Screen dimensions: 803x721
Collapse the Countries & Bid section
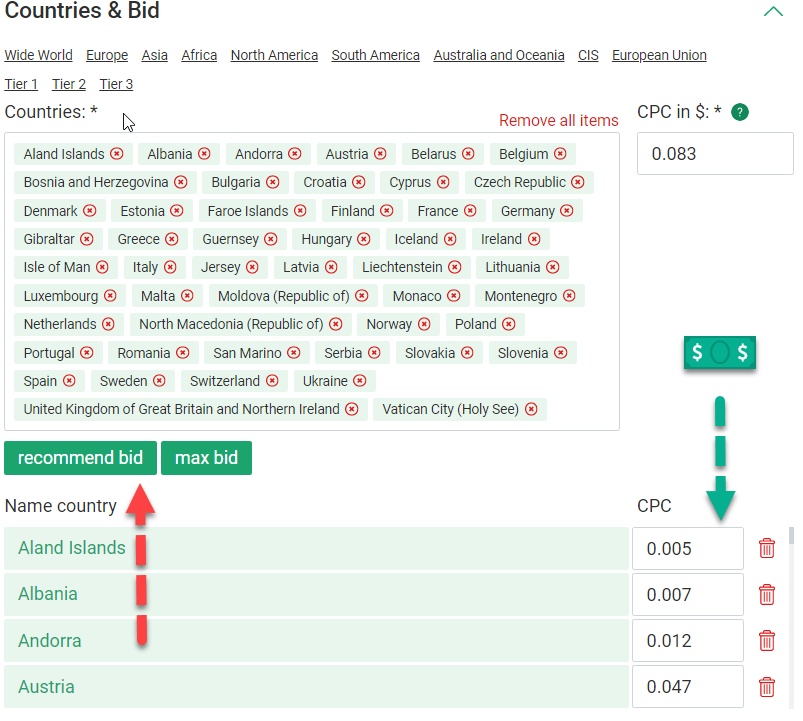[773, 12]
